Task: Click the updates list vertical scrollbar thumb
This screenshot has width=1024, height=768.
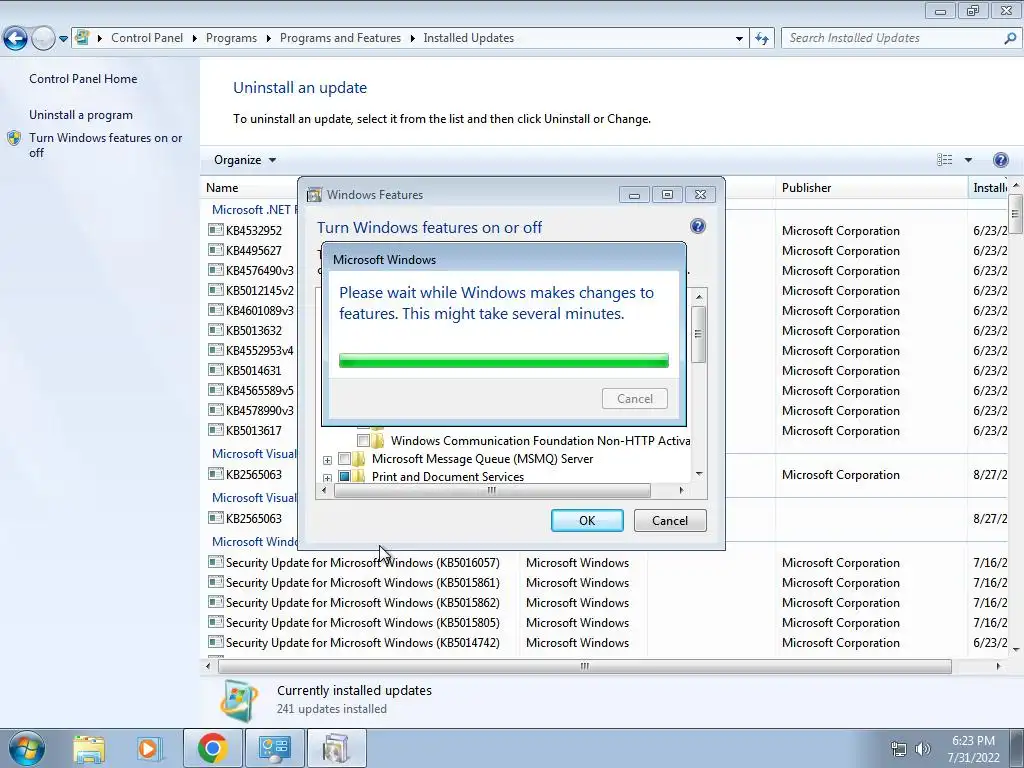Action: (1015, 214)
